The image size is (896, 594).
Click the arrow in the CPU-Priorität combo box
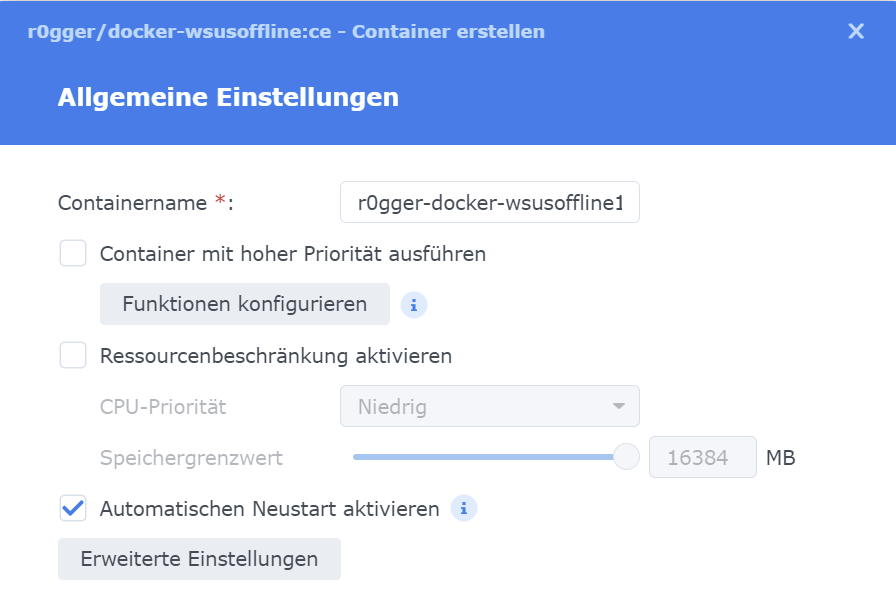pyautogui.click(x=619, y=407)
